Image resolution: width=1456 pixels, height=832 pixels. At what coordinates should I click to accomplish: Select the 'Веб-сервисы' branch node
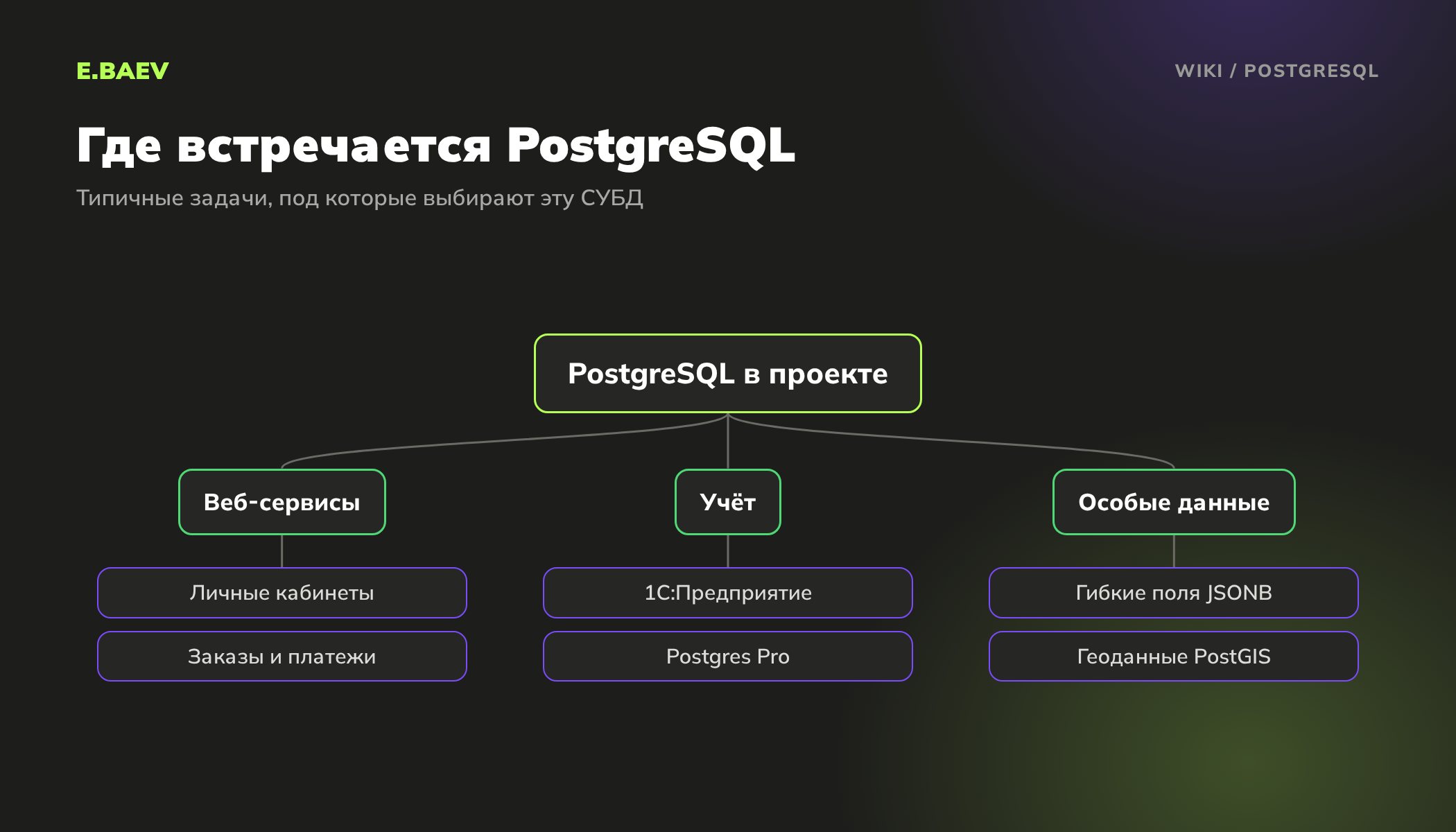click(282, 502)
